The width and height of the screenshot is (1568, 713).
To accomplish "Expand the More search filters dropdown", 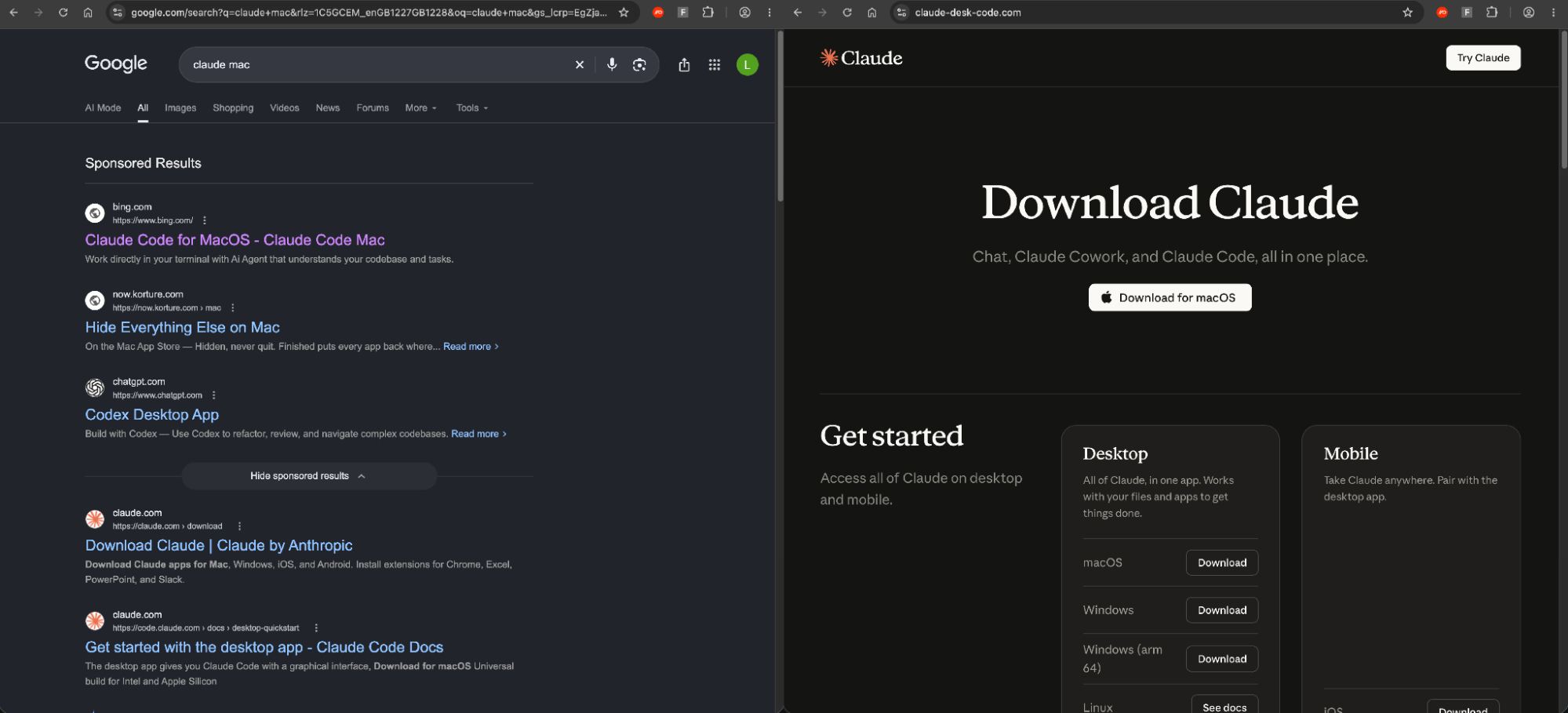I will [420, 108].
